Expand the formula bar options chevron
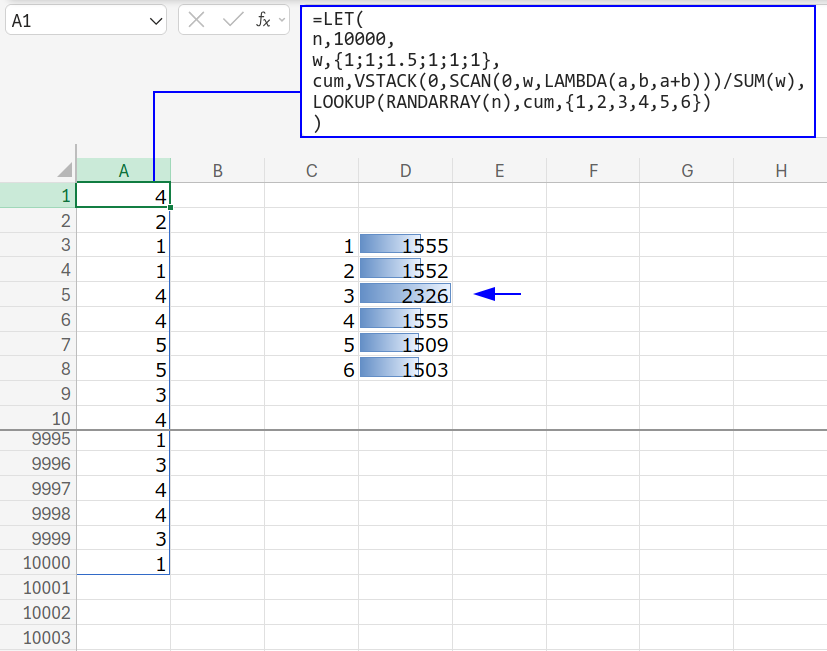 (x=283, y=20)
